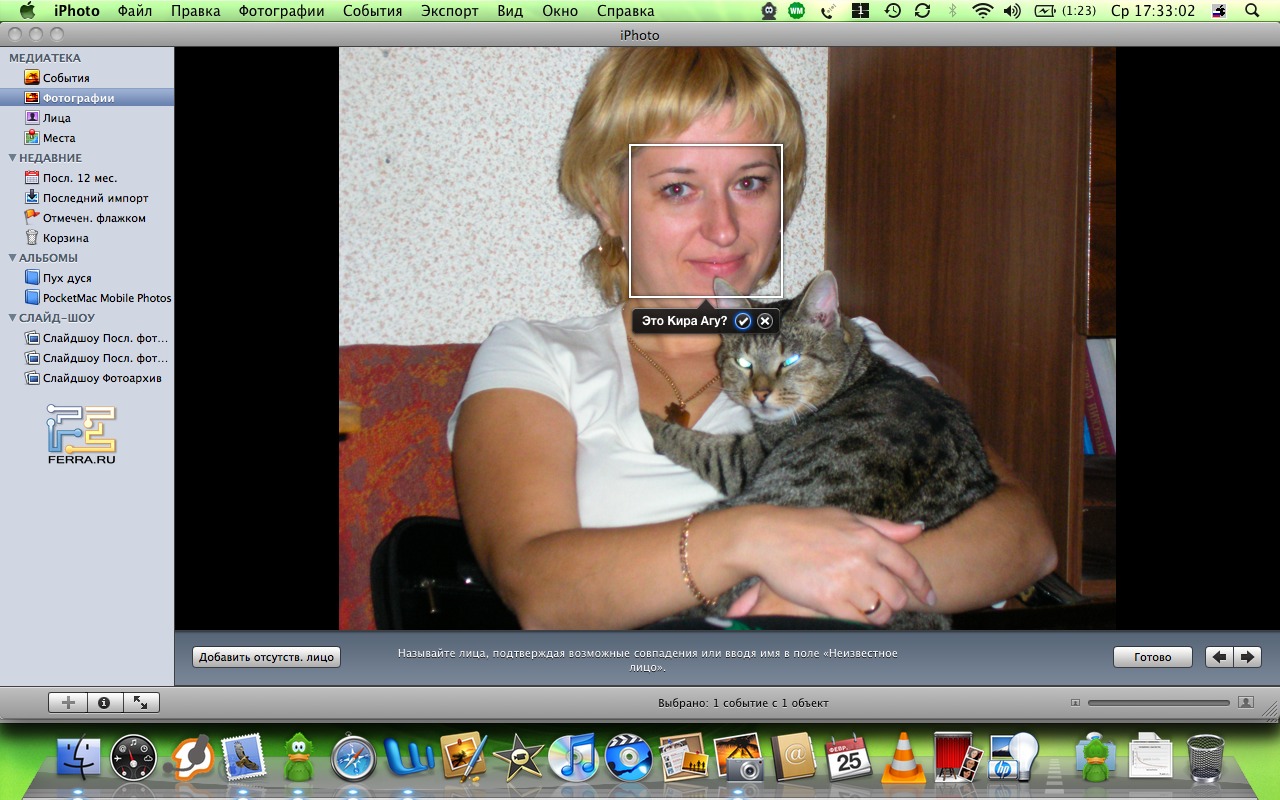Click the Time Machine menu bar icon

point(893,11)
